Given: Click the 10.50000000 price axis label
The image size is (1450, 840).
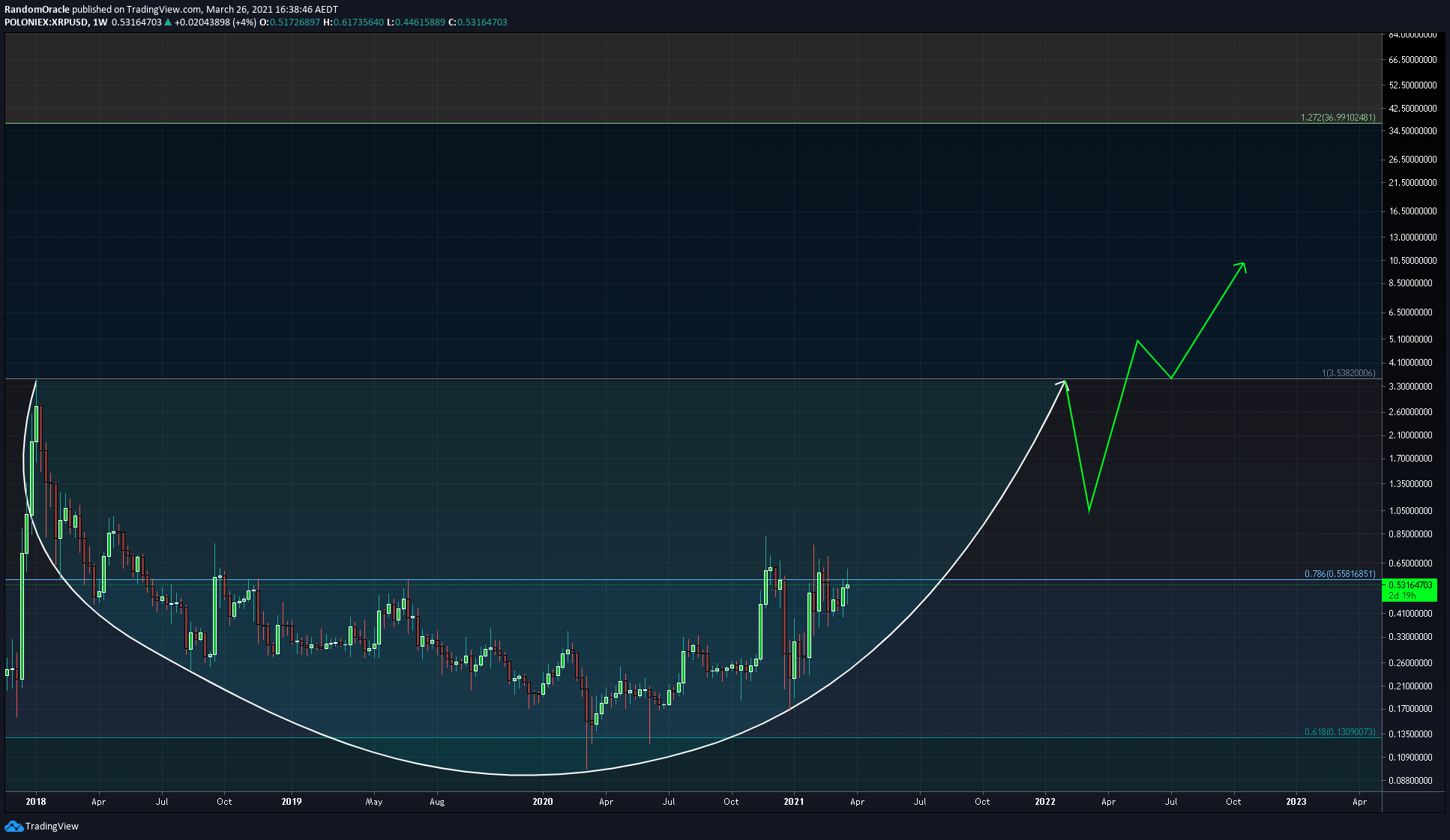Looking at the screenshot, I should (x=1413, y=261).
